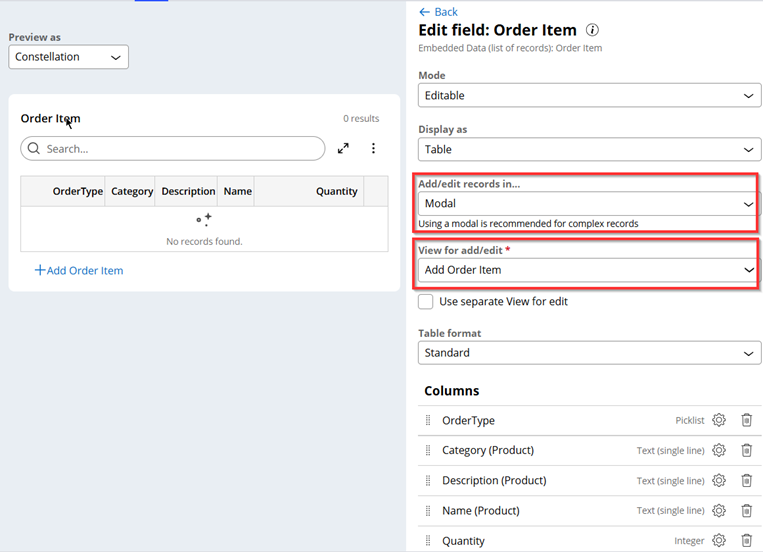
Task: Click the Order Item preview heading
Action: [50, 118]
